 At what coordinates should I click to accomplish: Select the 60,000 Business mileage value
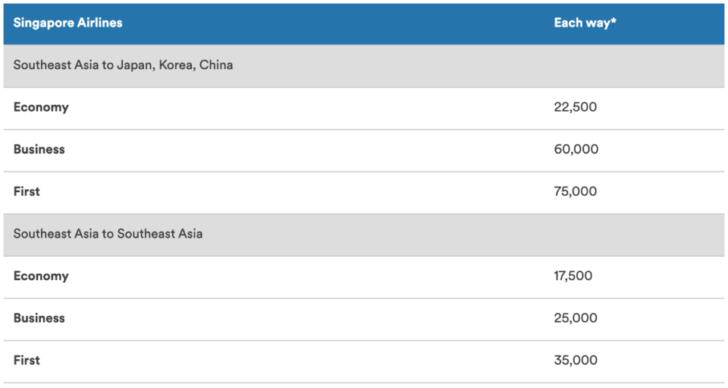pos(576,149)
